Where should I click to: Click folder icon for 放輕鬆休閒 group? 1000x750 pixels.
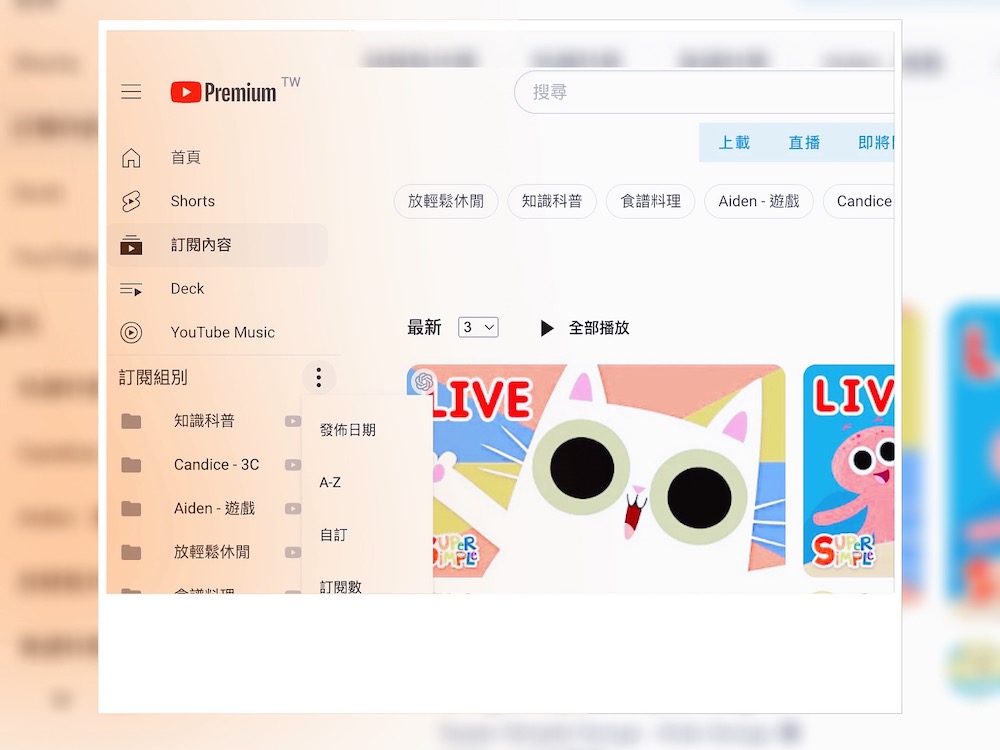click(x=131, y=552)
